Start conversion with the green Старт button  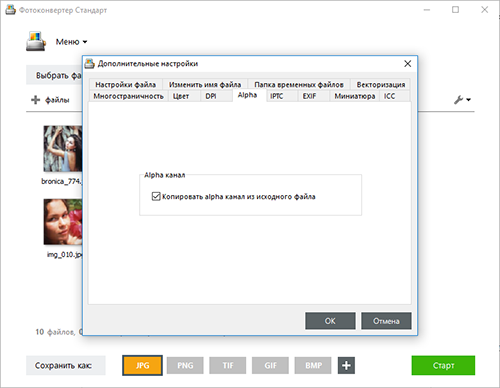(443, 365)
